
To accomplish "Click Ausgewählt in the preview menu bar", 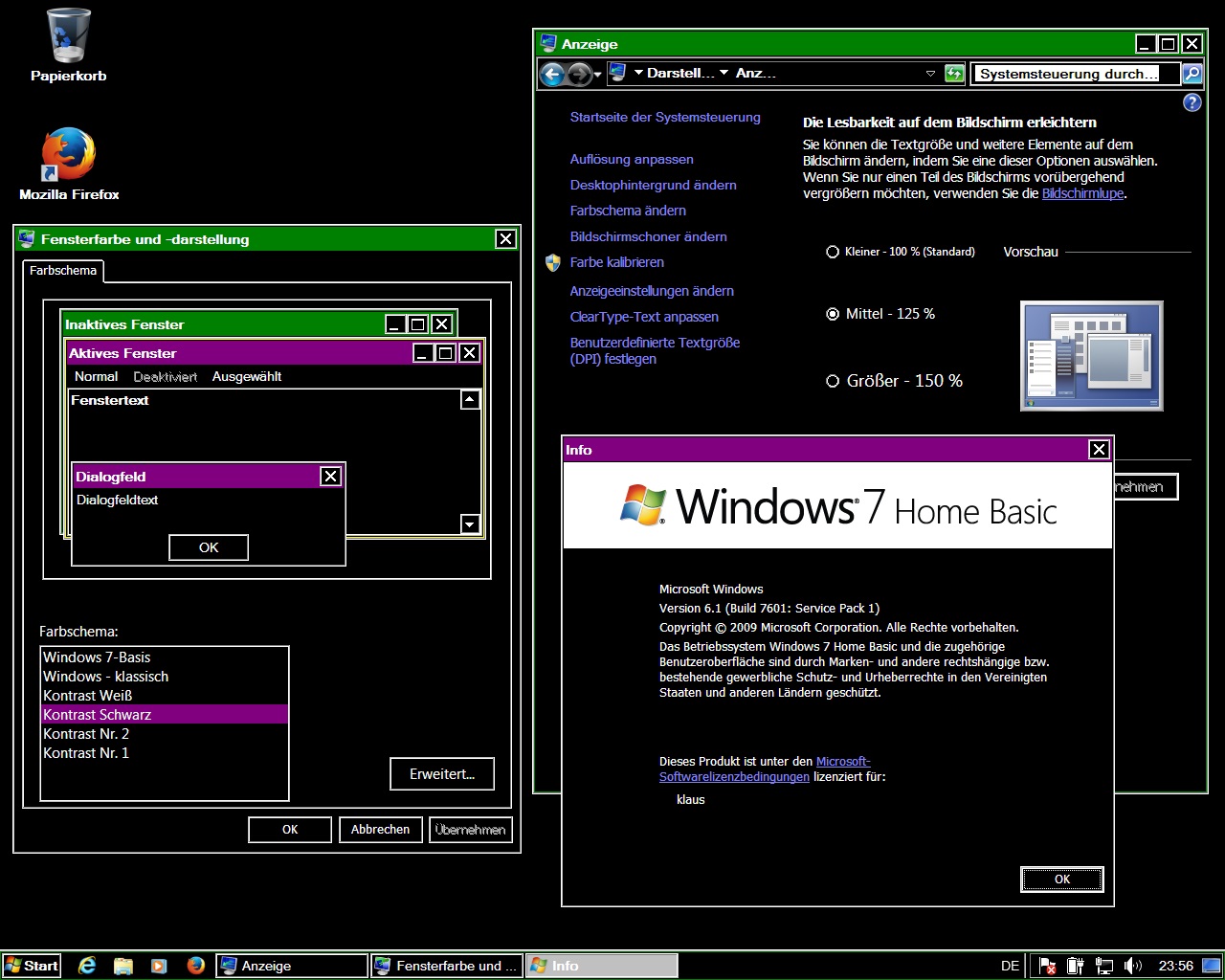I will point(247,377).
